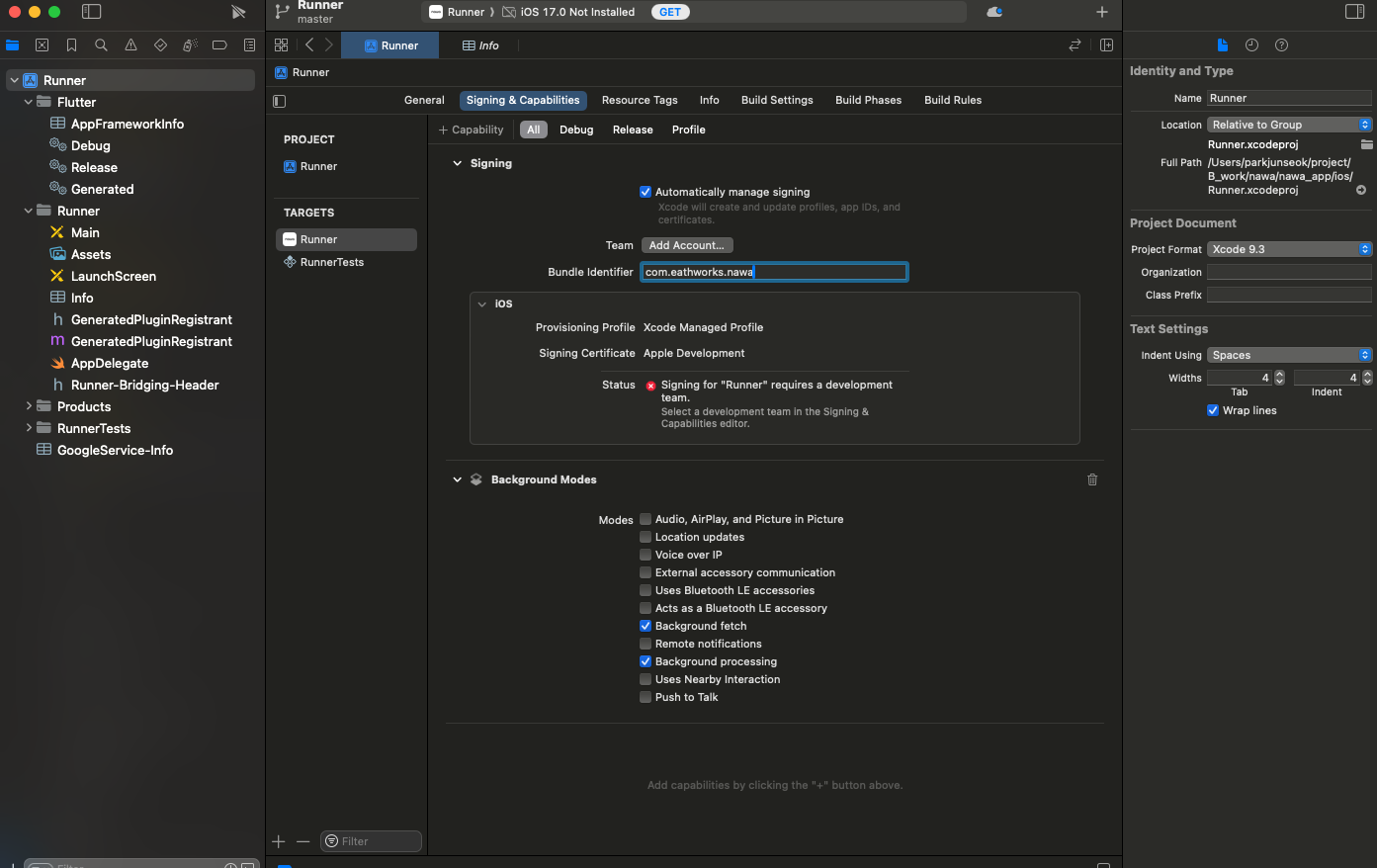The height and width of the screenshot is (868, 1377).
Task: Switch to the Build Rules tab
Action: (953, 100)
